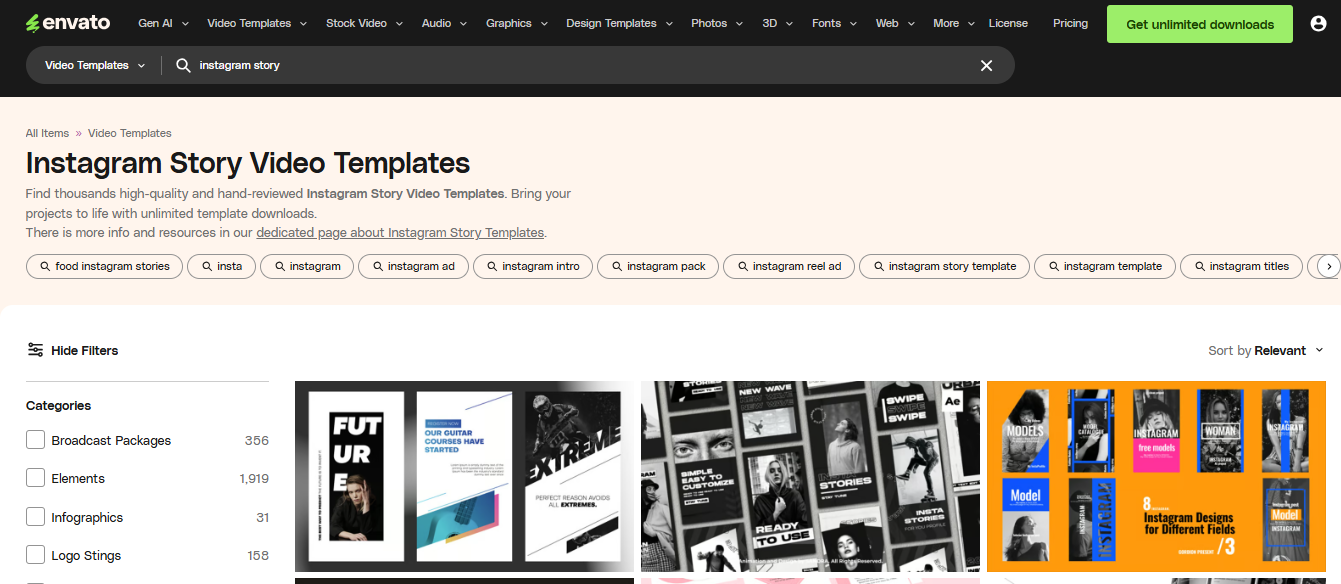
Task: Change search category Video Templates selector
Action: coord(95,65)
